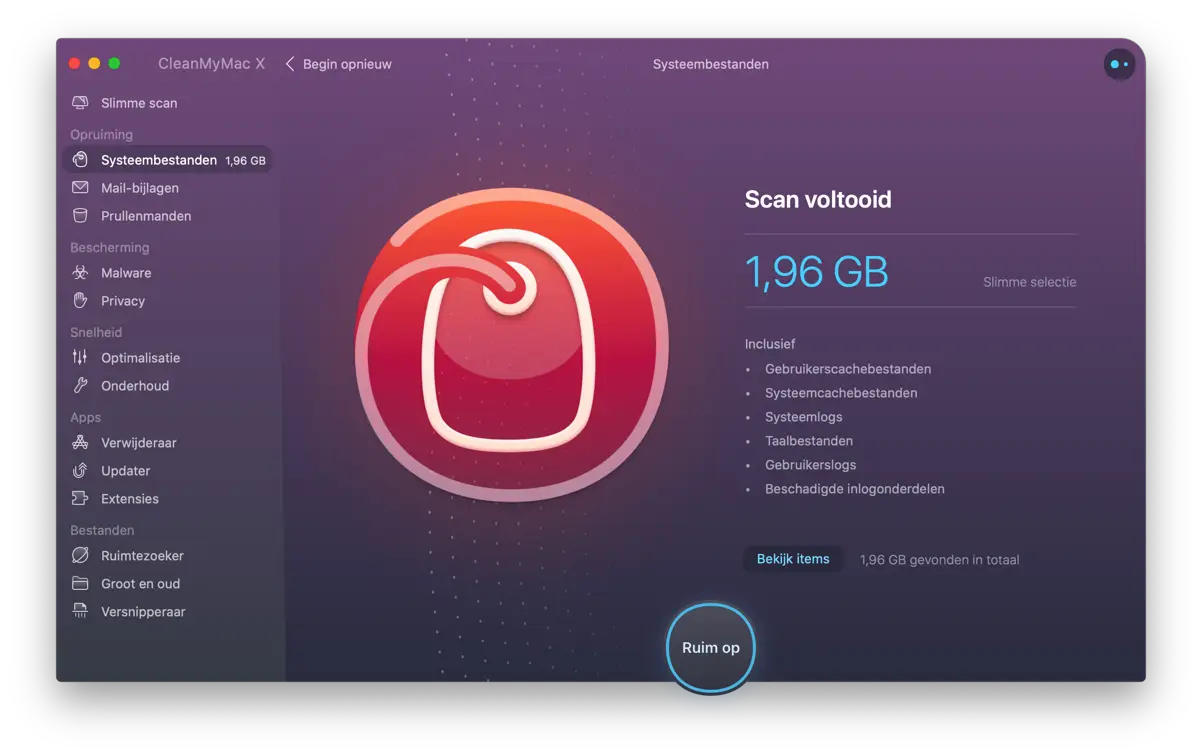The width and height of the screenshot is (1202, 756).
Task: Click the Mail-bijlagen envelope icon
Action: [x=80, y=188]
